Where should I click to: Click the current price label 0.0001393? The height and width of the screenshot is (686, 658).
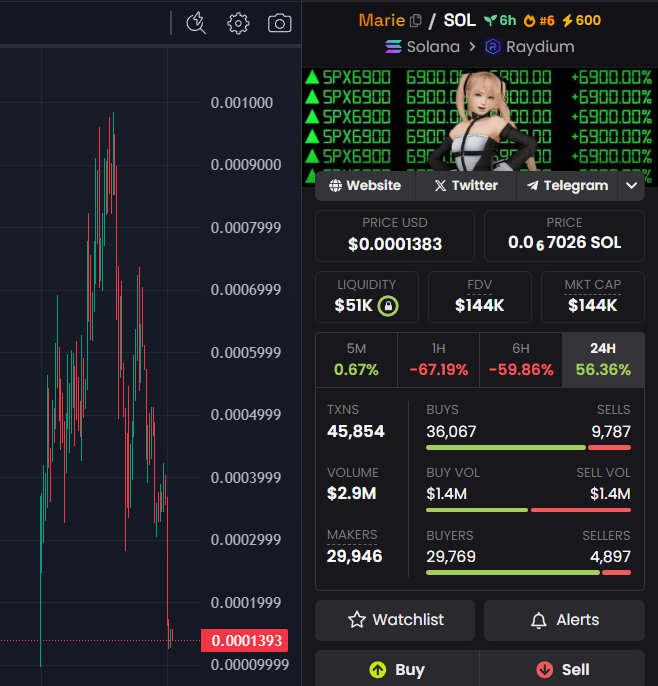pyautogui.click(x=245, y=640)
